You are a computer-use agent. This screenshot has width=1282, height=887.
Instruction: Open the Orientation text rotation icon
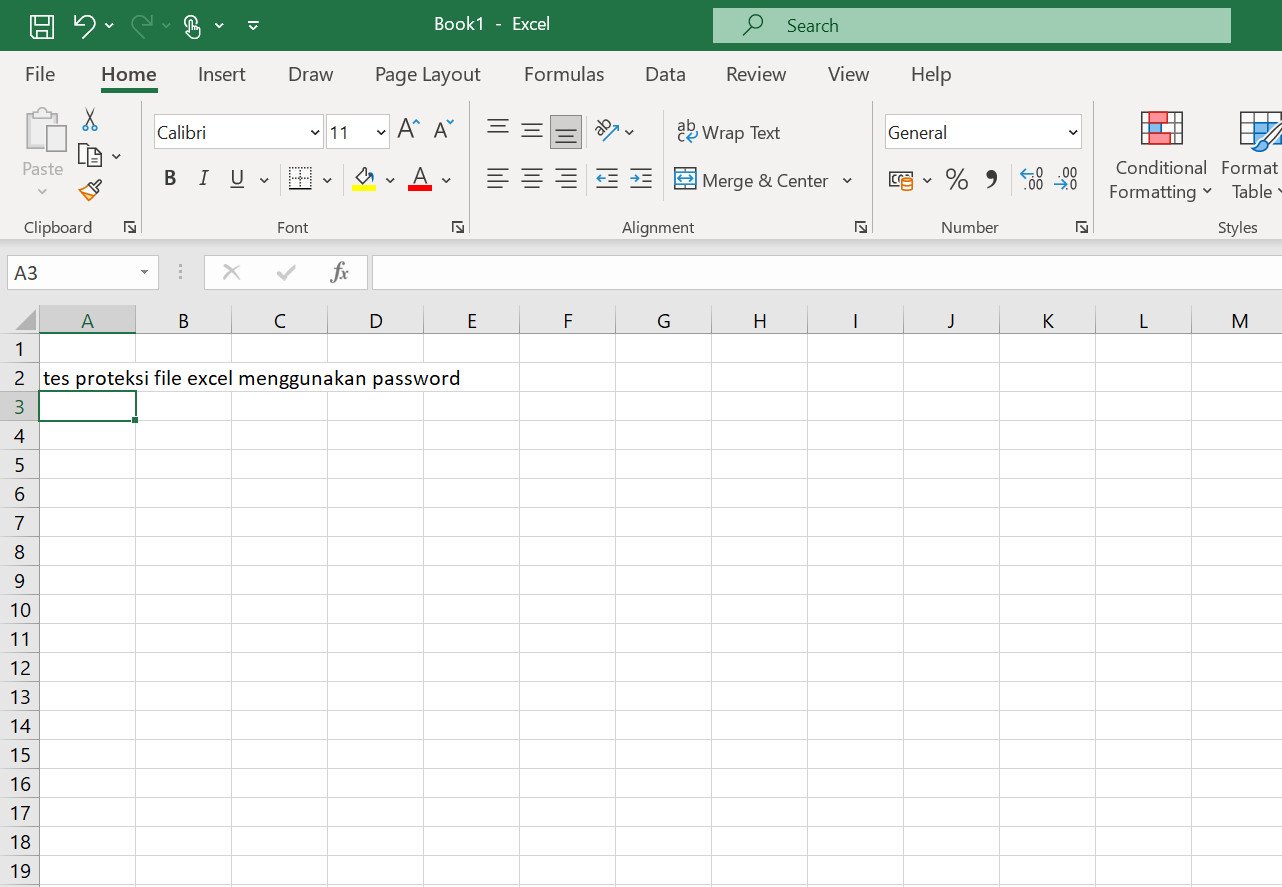(607, 130)
